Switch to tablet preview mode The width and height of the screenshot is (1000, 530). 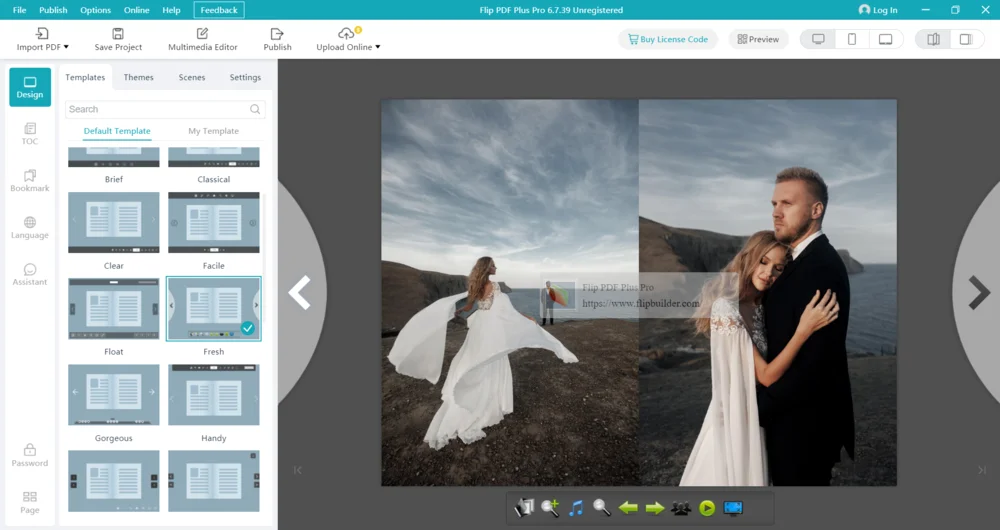click(x=885, y=39)
